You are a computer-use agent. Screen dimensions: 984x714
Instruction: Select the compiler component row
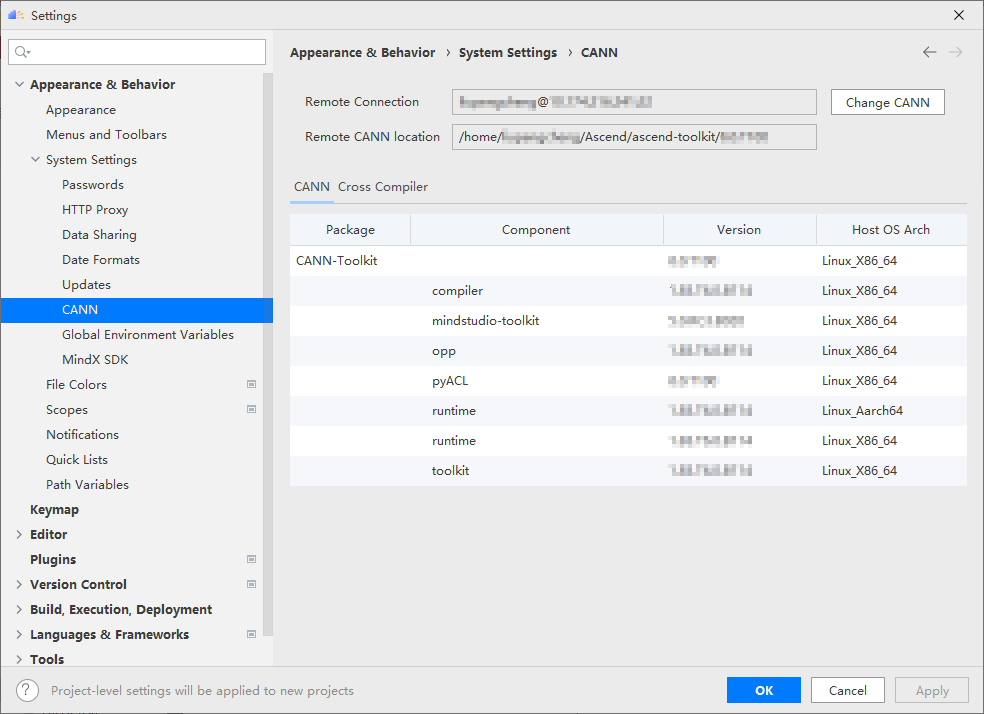tap(628, 290)
